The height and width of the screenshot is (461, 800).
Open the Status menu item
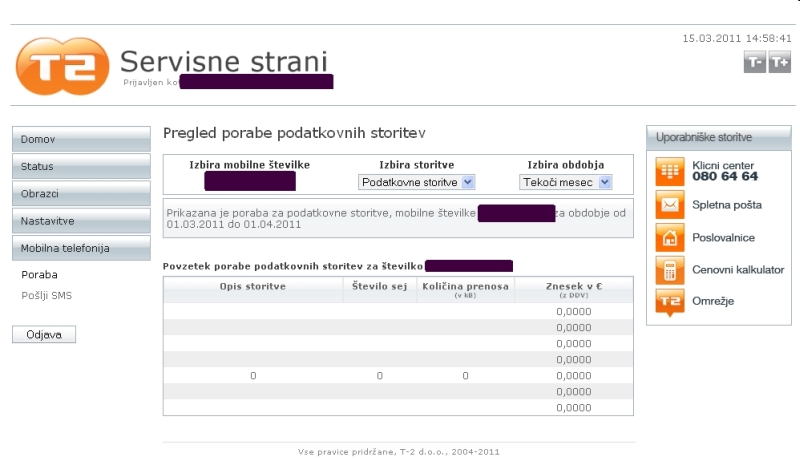81,166
